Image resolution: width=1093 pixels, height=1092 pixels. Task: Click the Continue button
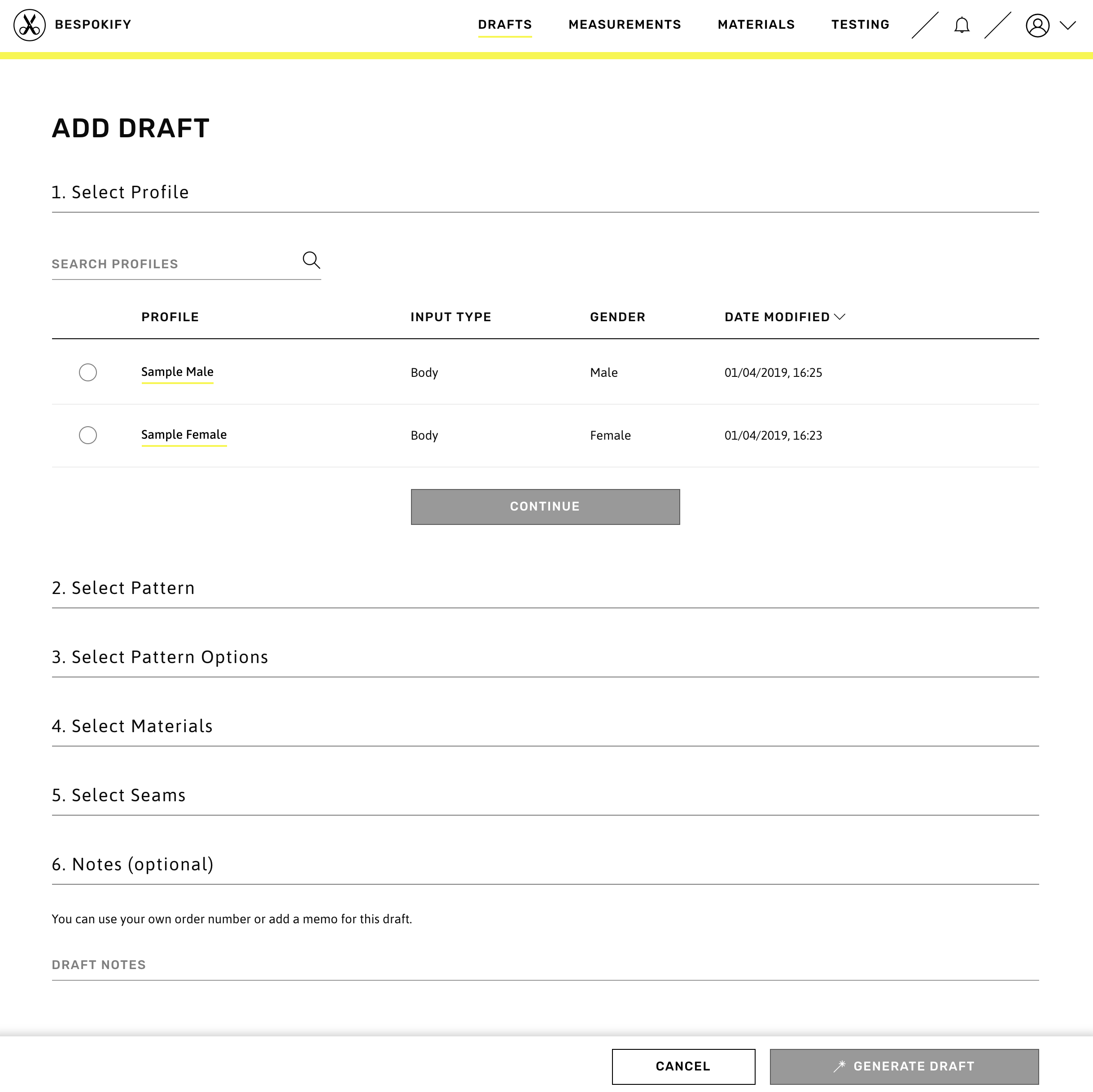pos(545,506)
